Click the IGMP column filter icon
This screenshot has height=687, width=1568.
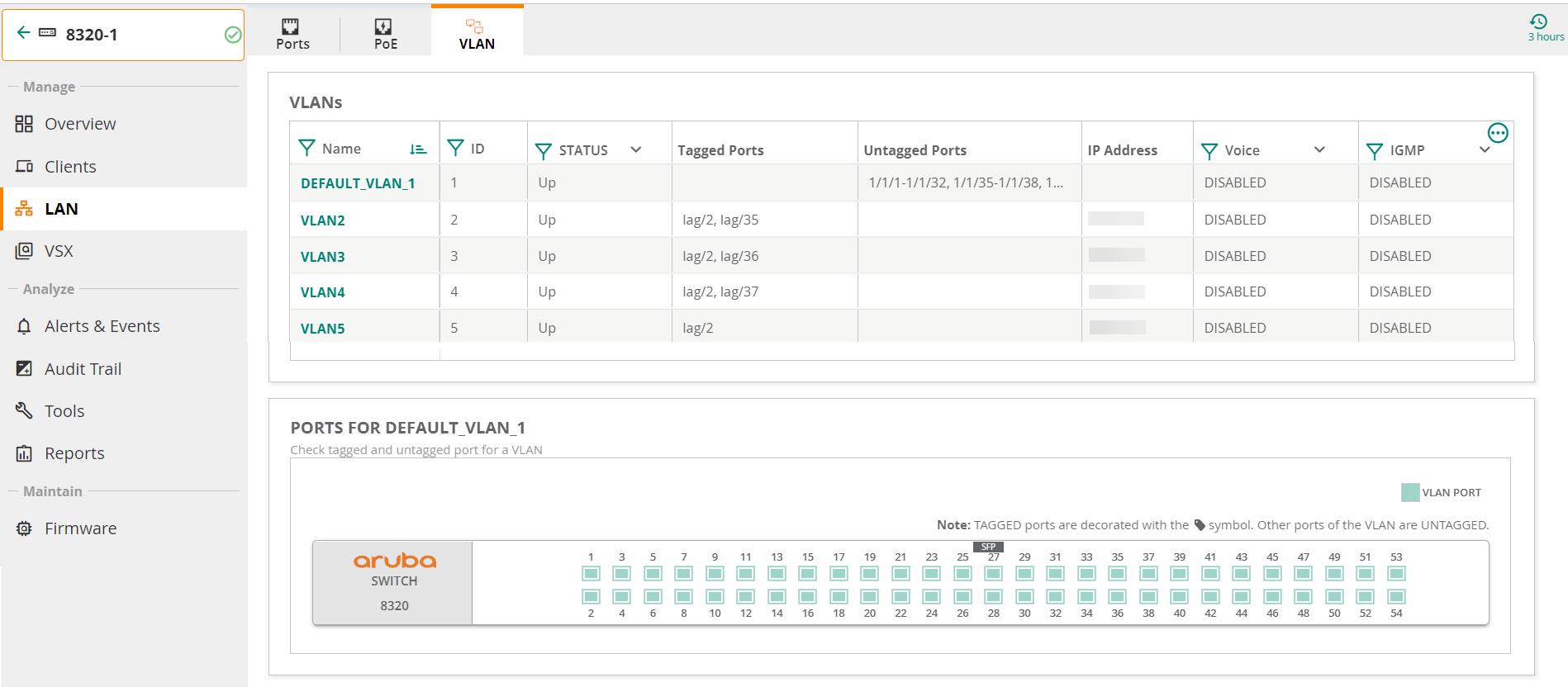pyautogui.click(x=1375, y=151)
